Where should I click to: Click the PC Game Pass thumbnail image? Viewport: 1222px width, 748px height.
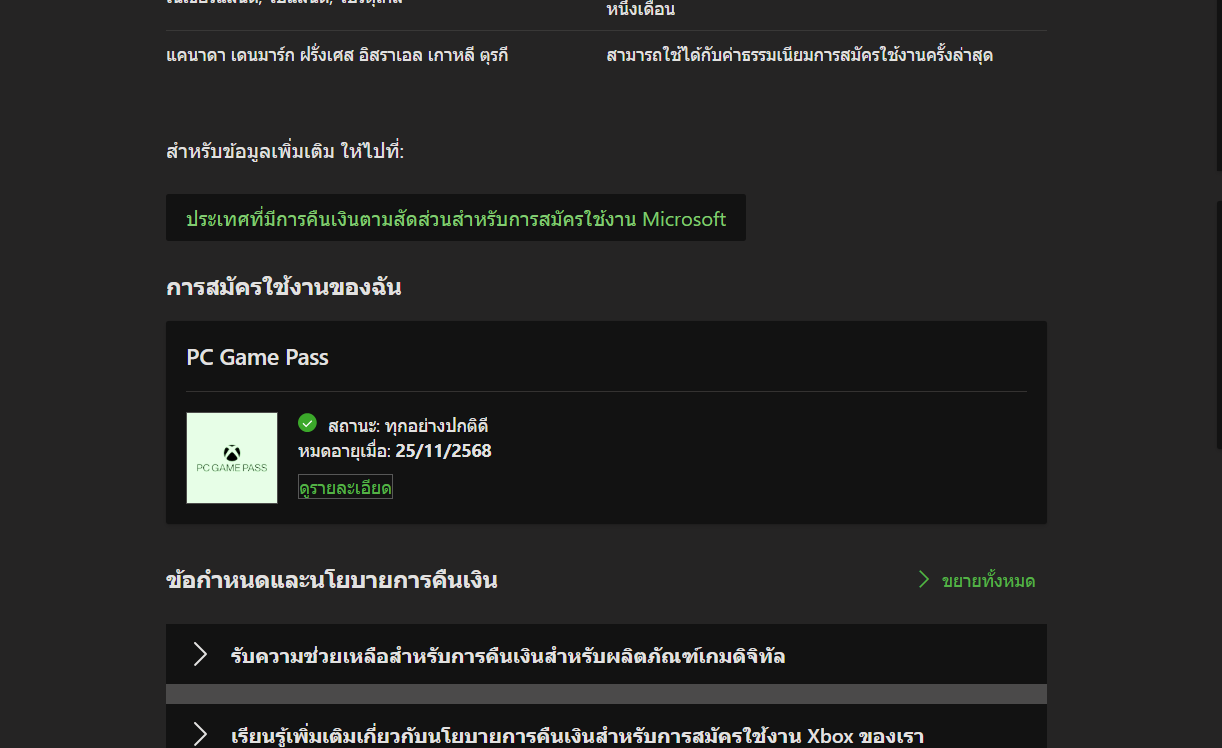click(x=232, y=458)
